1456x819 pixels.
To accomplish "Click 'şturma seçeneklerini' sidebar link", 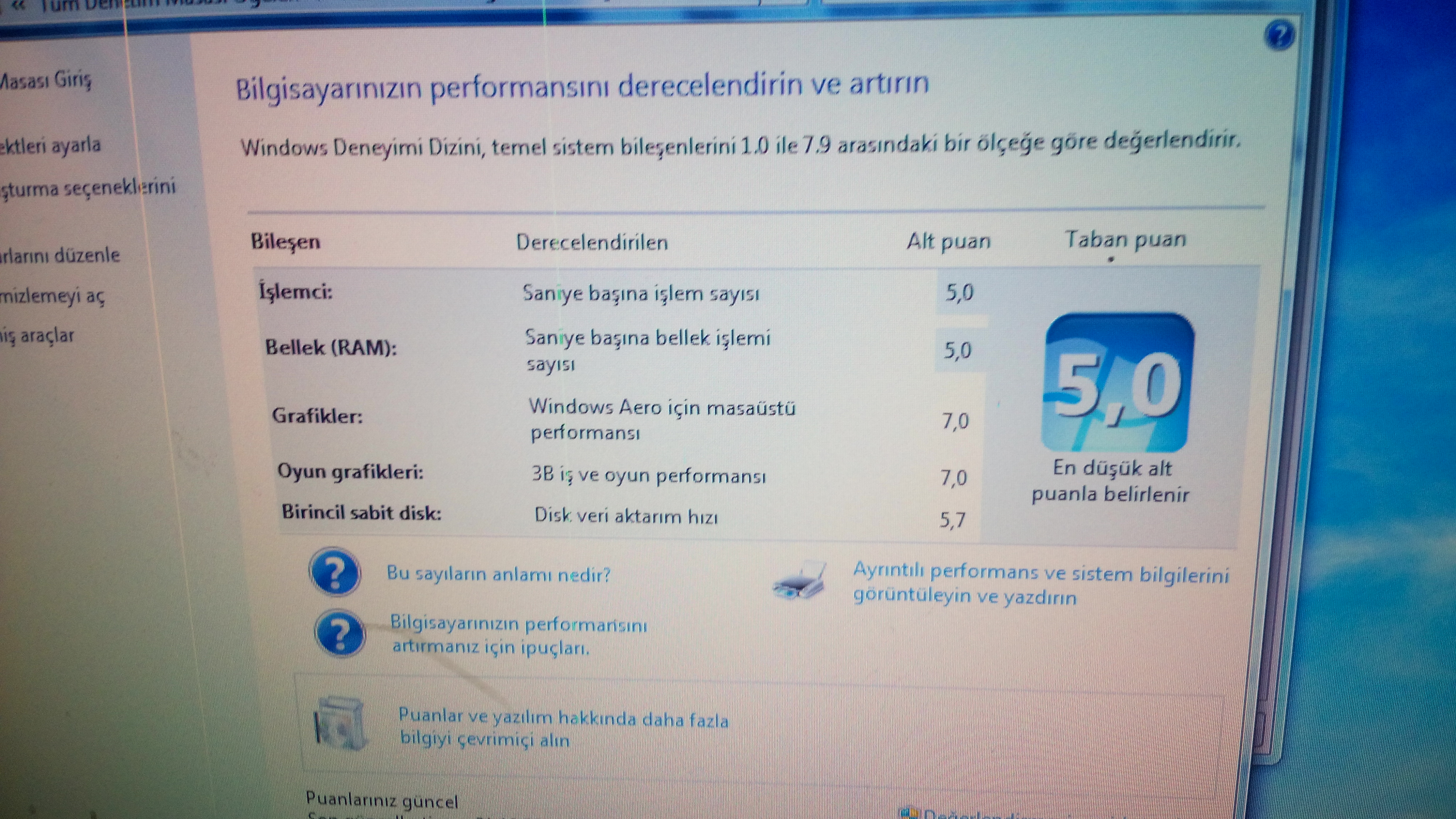I will coord(87,188).
